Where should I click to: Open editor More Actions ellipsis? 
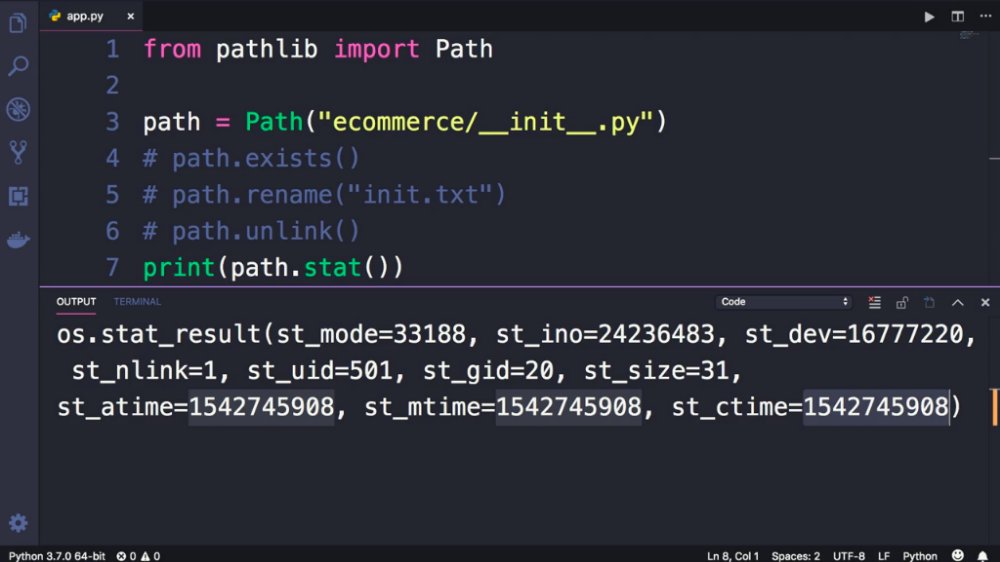click(x=985, y=16)
